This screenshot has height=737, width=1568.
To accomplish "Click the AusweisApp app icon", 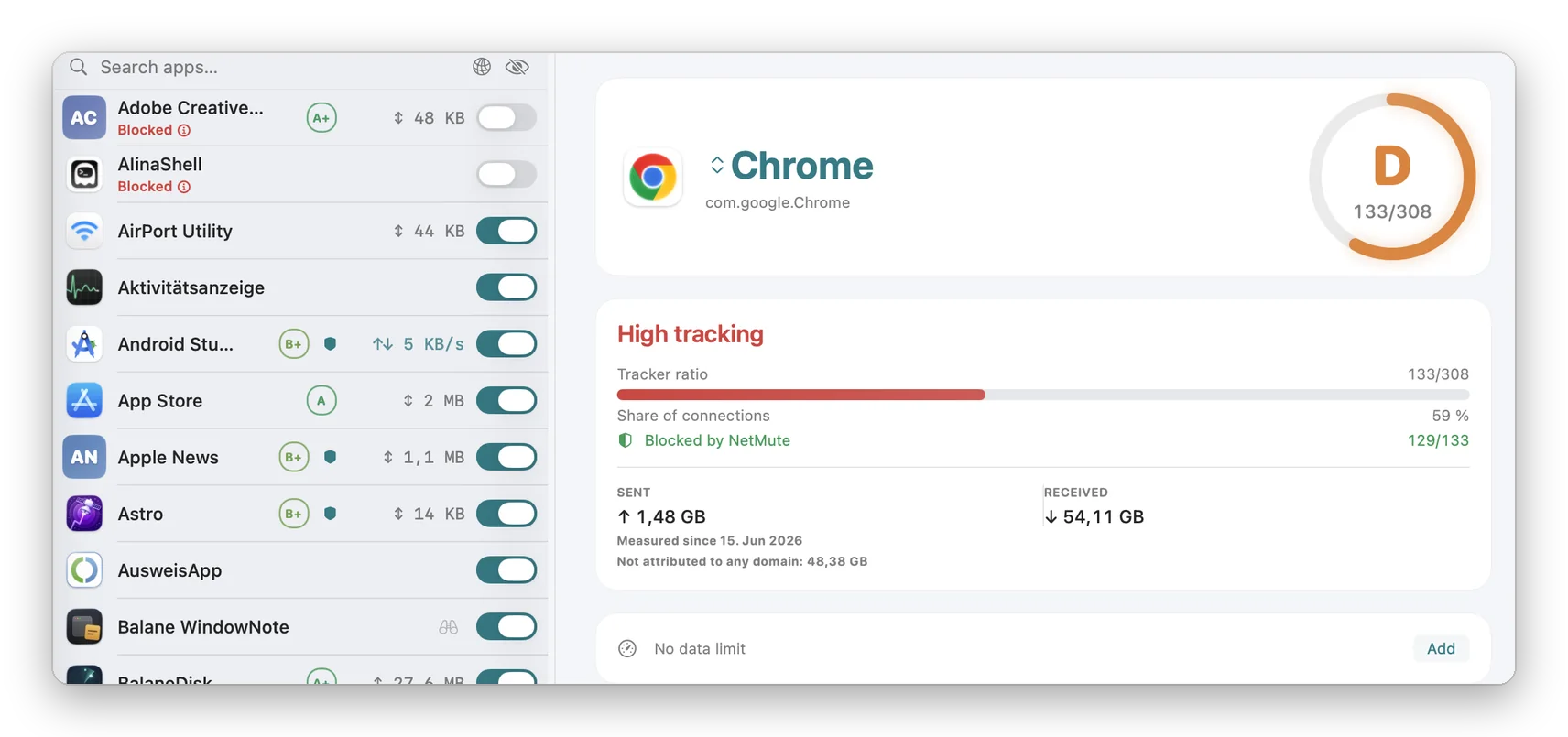I will [84, 570].
